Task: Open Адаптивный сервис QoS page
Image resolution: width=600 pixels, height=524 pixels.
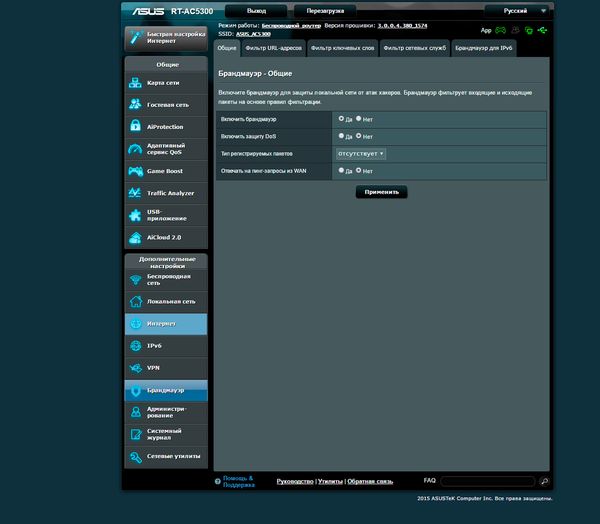Action: [x=166, y=148]
